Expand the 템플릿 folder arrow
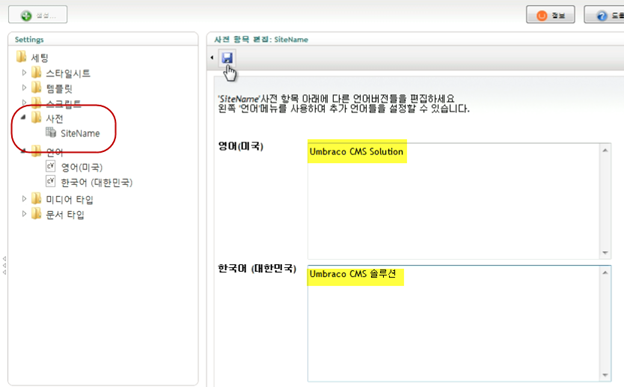The width and height of the screenshot is (624, 387). (x=24, y=87)
